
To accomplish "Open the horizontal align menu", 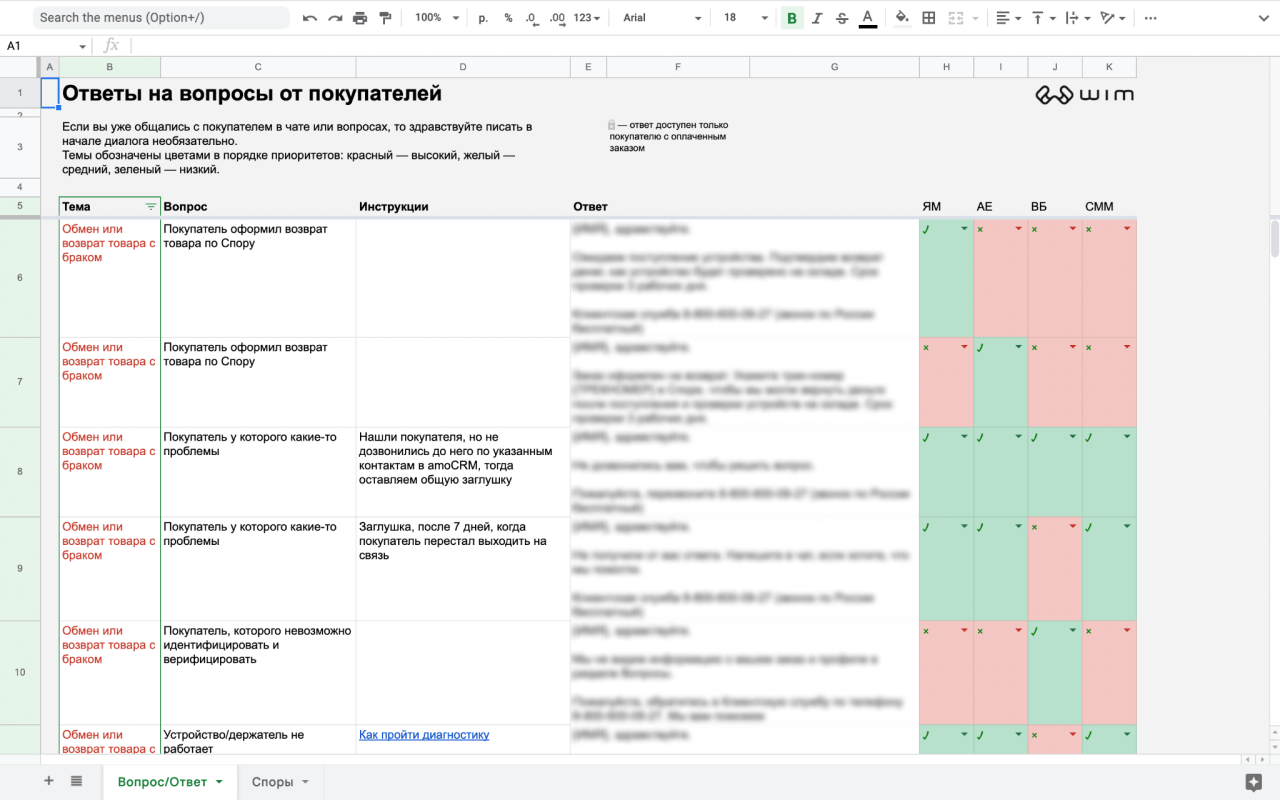I will [x=1009, y=18].
